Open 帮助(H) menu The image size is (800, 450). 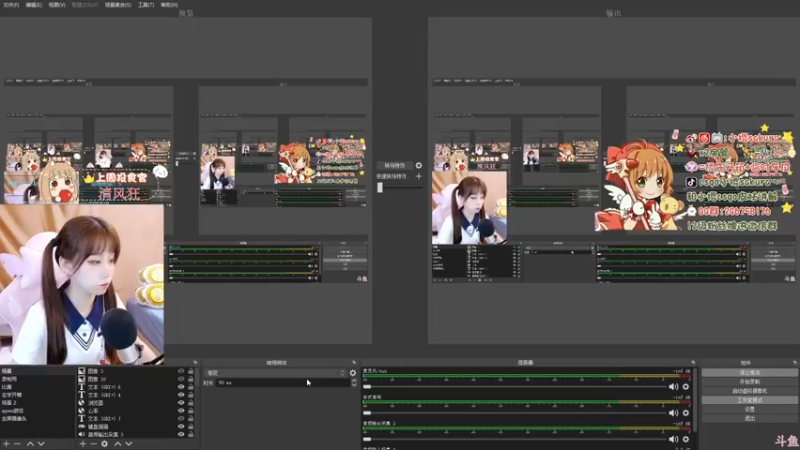(169, 5)
